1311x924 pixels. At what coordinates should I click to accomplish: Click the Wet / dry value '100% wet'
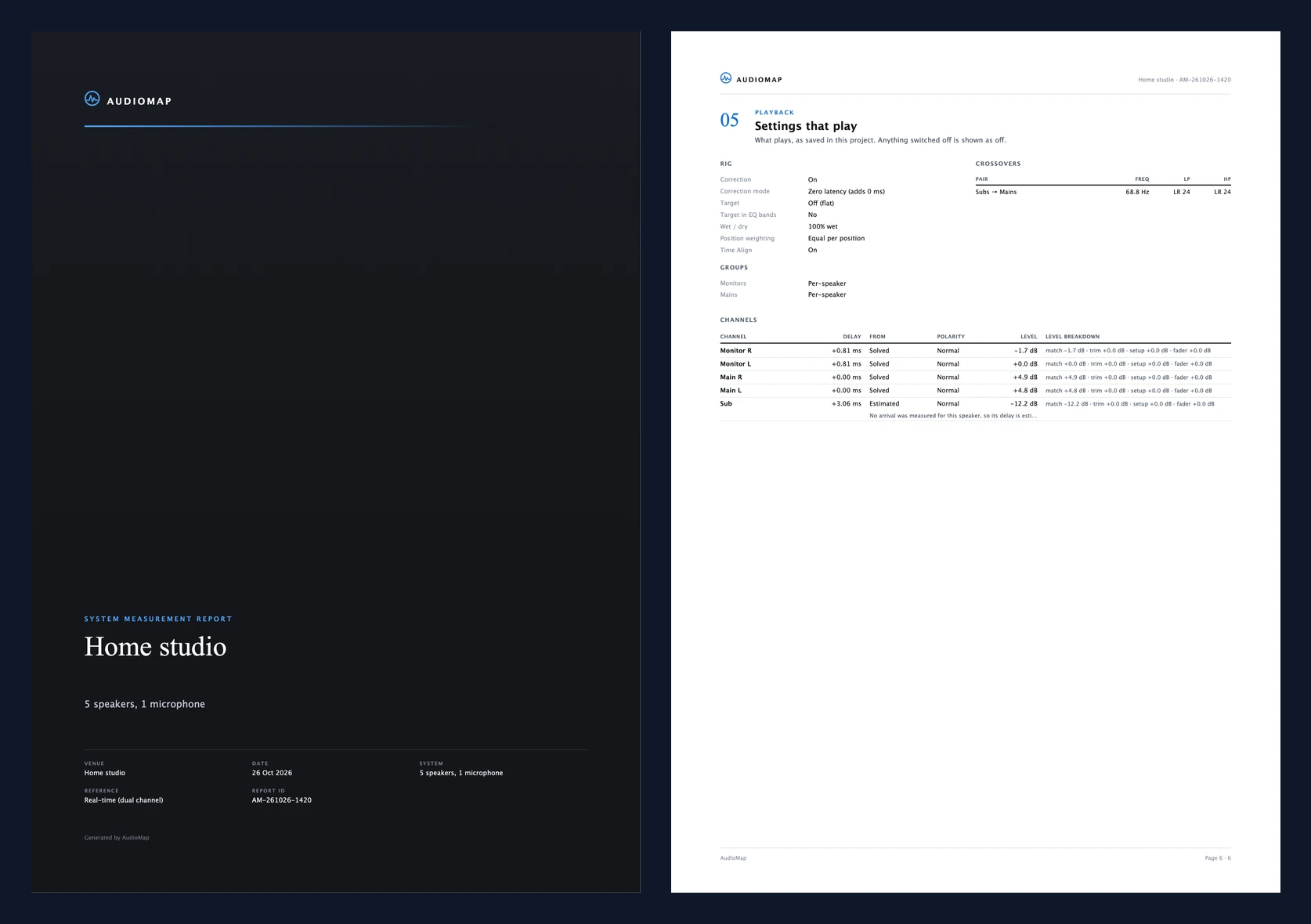coord(822,227)
